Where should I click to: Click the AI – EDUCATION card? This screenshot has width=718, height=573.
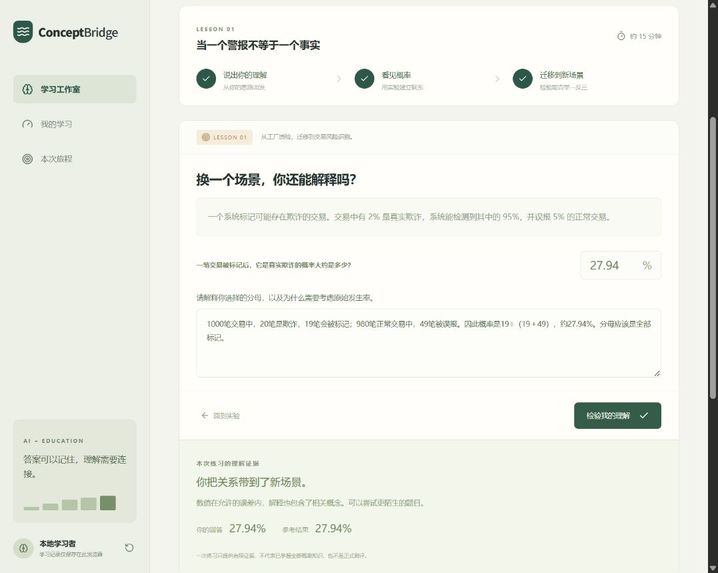(x=75, y=471)
